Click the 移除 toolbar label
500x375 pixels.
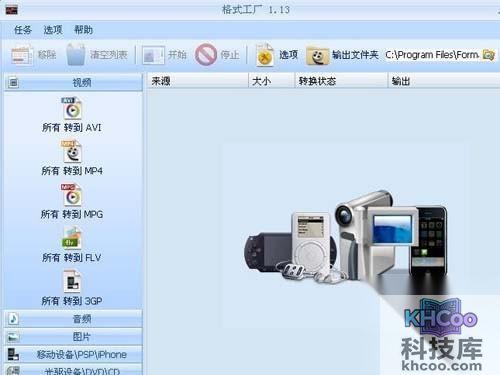click(x=47, y=55)
